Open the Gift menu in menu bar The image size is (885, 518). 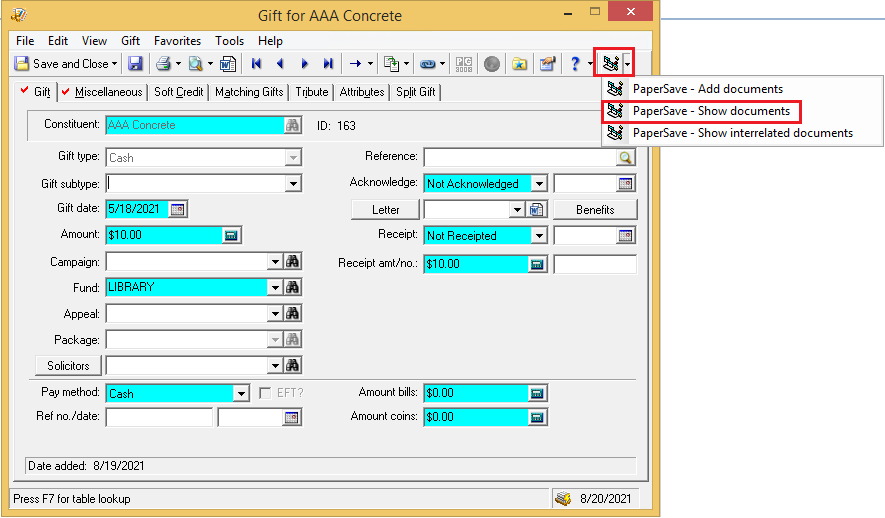tap(130, 41)
